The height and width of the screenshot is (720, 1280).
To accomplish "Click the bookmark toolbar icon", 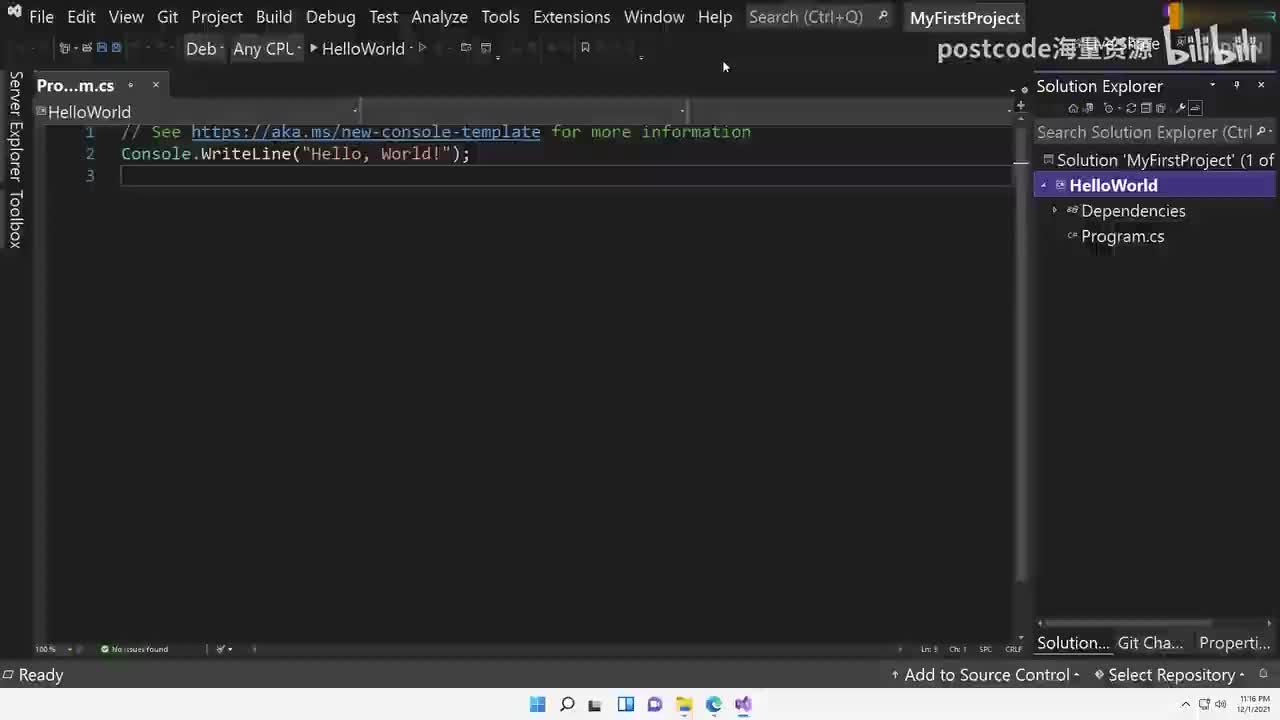I will tap(585, 48).
